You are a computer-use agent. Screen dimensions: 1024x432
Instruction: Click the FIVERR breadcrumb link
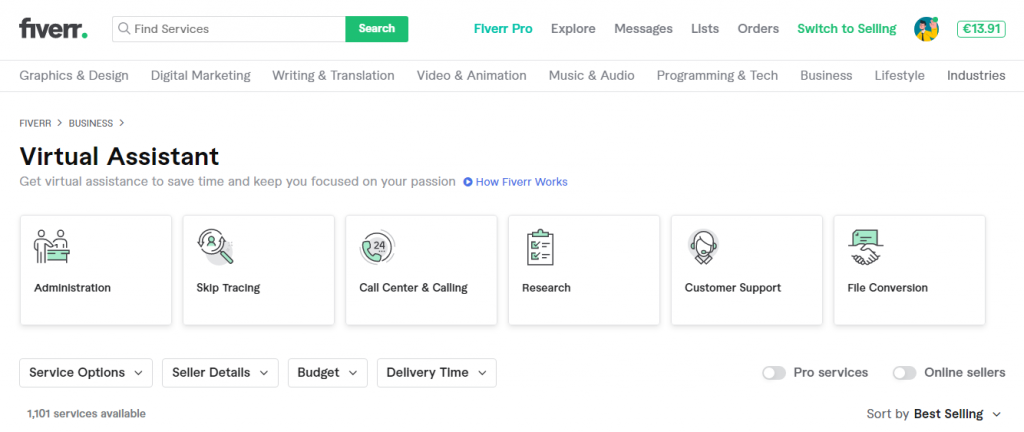point(35,123)
